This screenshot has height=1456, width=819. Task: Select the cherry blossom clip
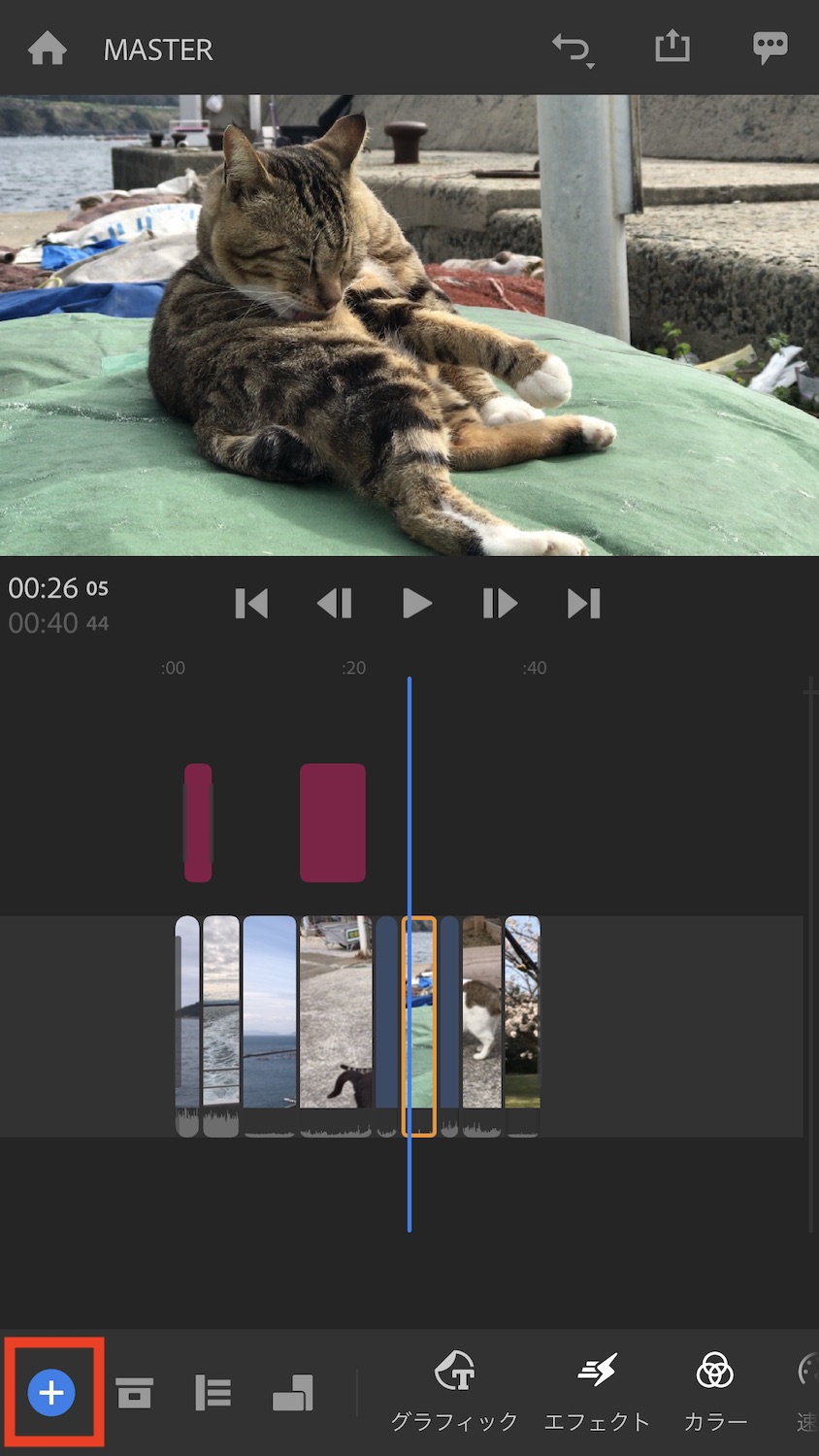(x=522, y=1026)
